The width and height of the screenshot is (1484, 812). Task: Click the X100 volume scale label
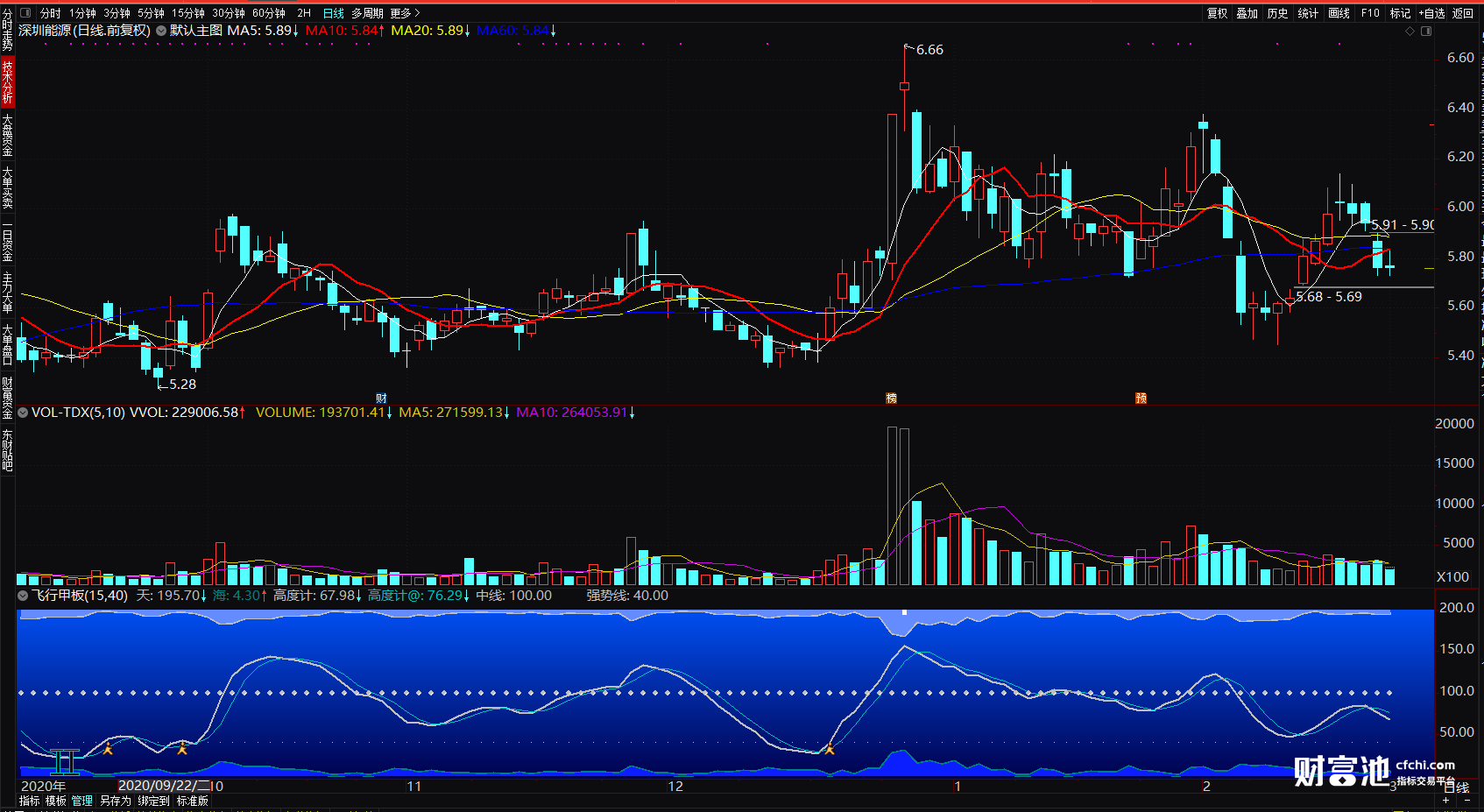1452,577
